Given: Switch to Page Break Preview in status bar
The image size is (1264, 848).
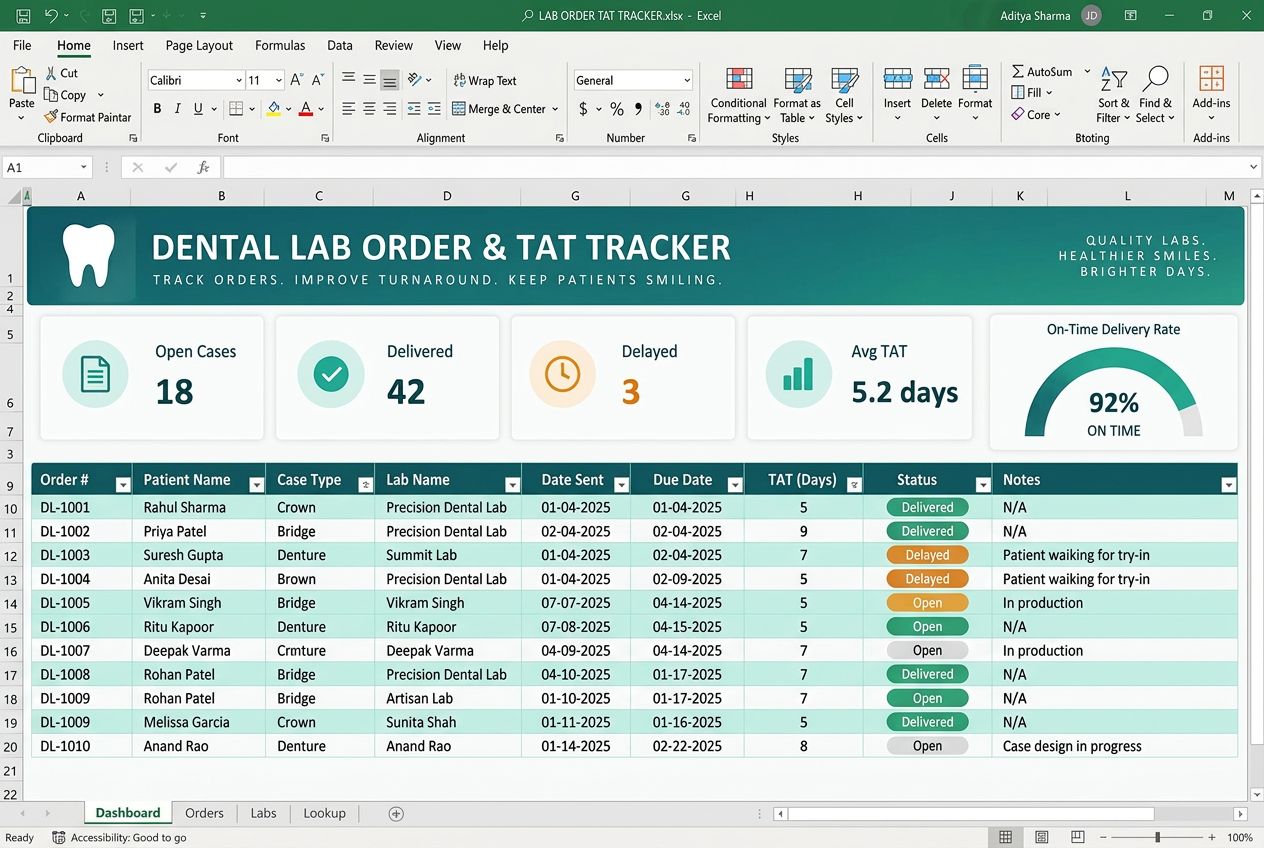Looking at the screenshot, I should [1077, 838].
